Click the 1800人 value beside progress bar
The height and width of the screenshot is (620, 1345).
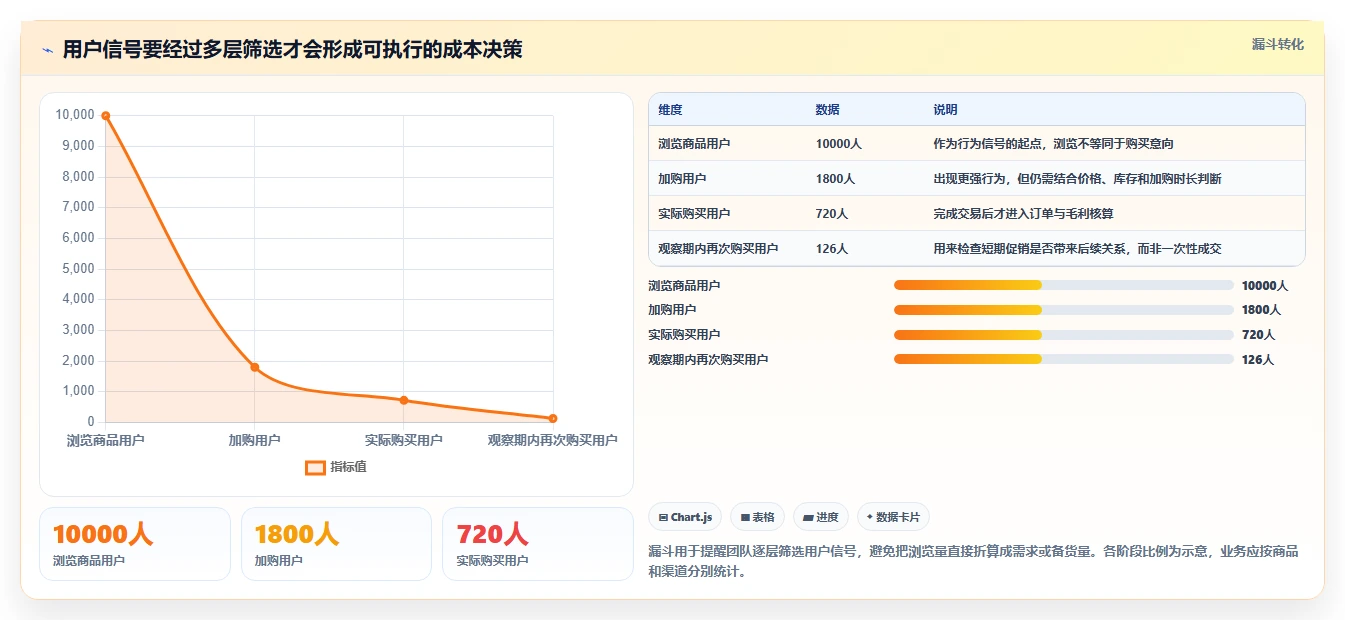click(x=1261, y=310)
